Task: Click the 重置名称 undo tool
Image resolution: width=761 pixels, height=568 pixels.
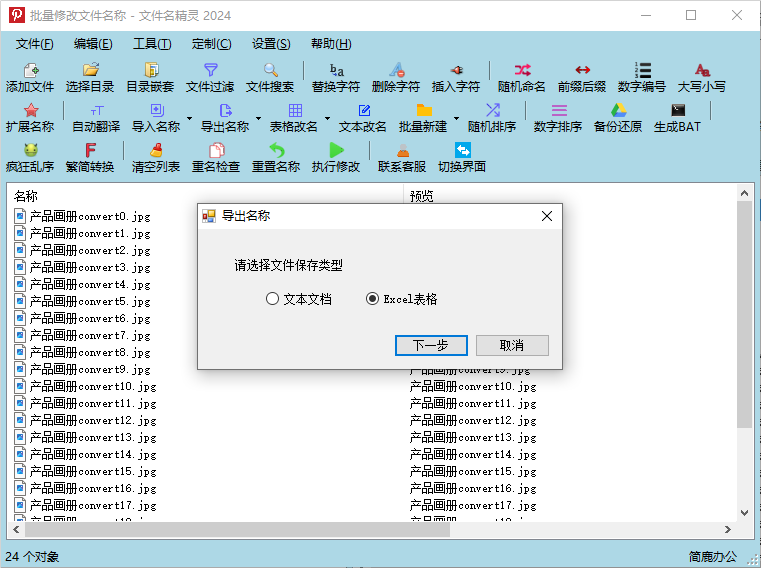Action: [x=276, y=158]
